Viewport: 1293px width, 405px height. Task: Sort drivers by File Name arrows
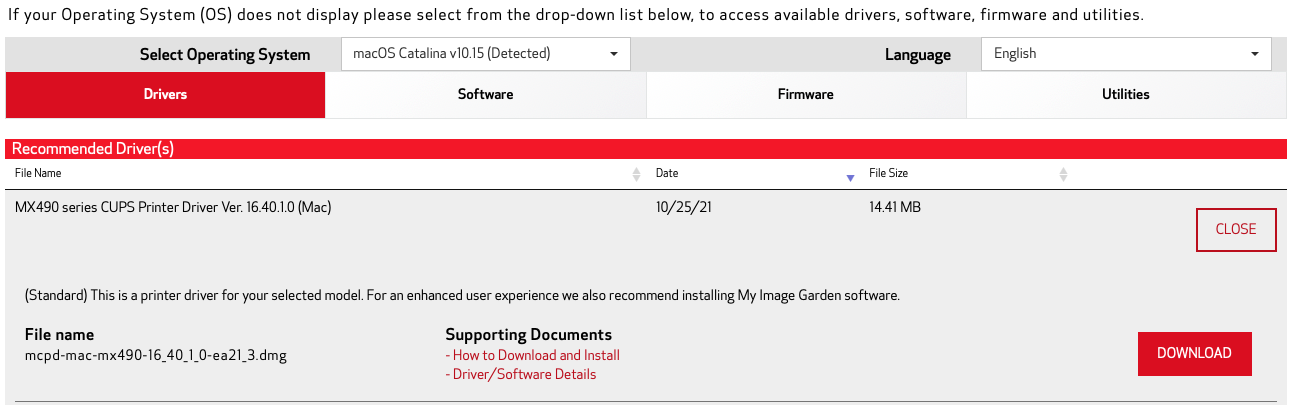pyautogui.click(x=636, y=174)
